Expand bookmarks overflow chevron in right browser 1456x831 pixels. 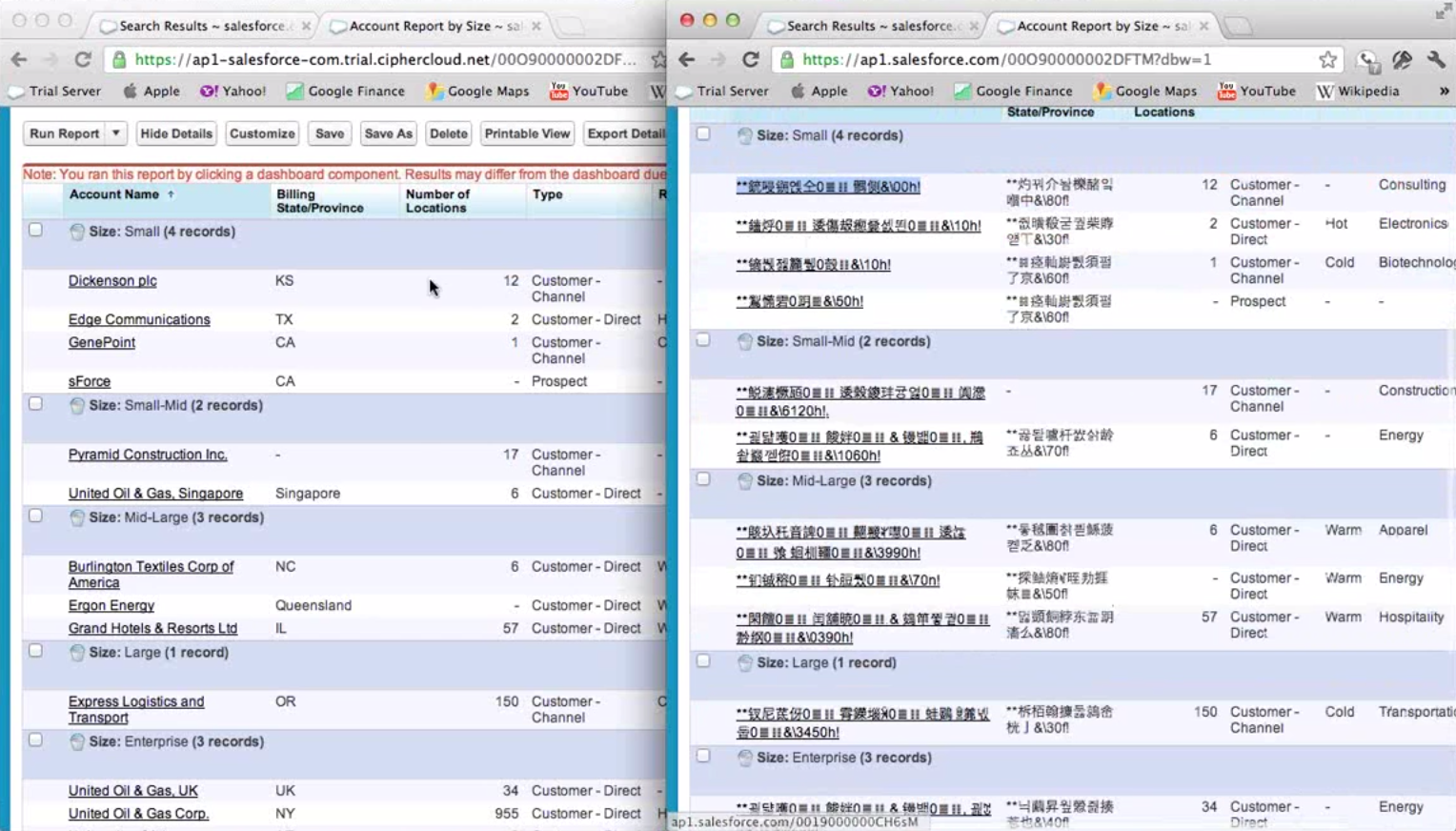click(x=1444, y=91)
